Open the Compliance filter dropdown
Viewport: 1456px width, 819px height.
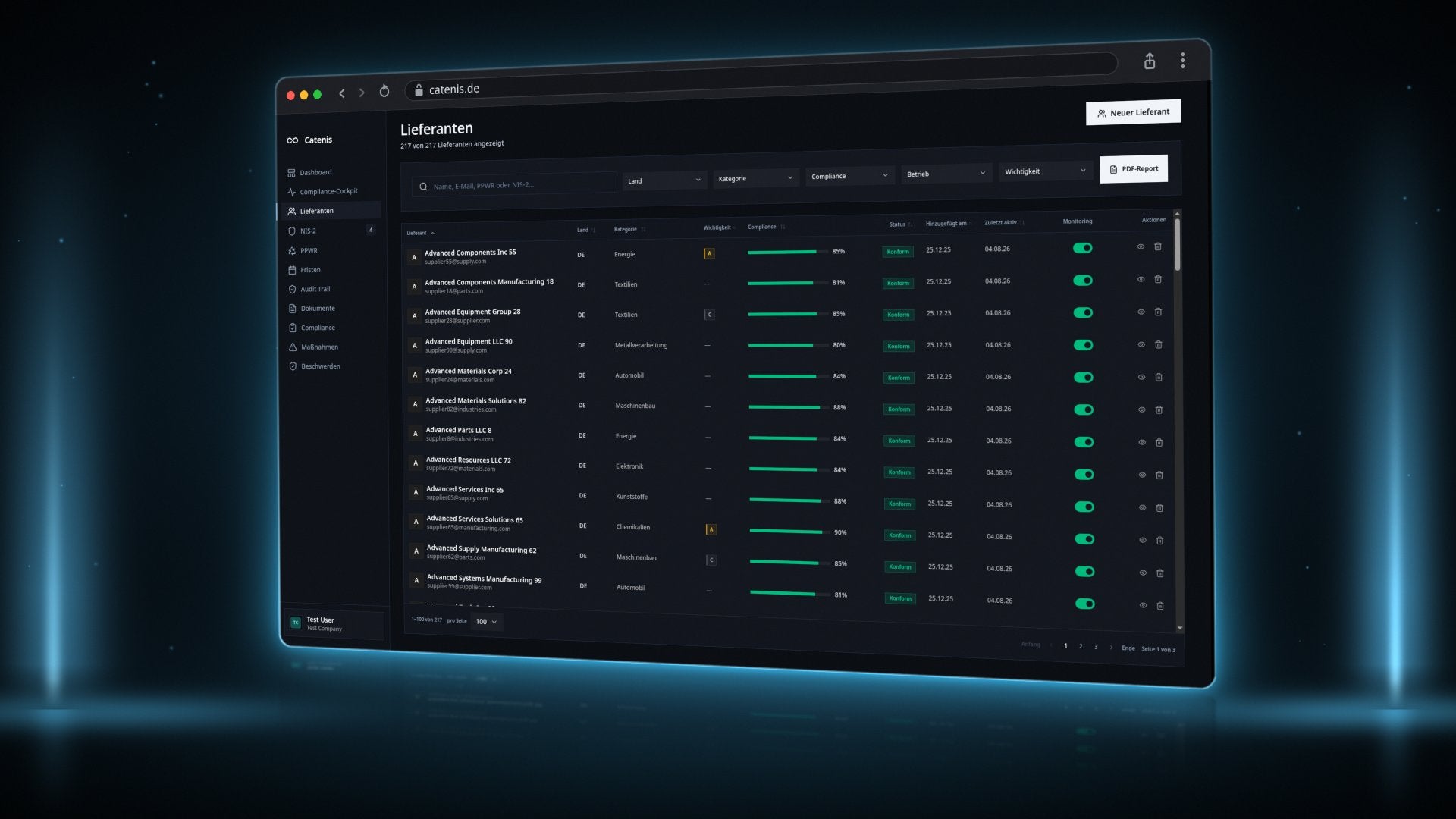[x=849, y=176]
